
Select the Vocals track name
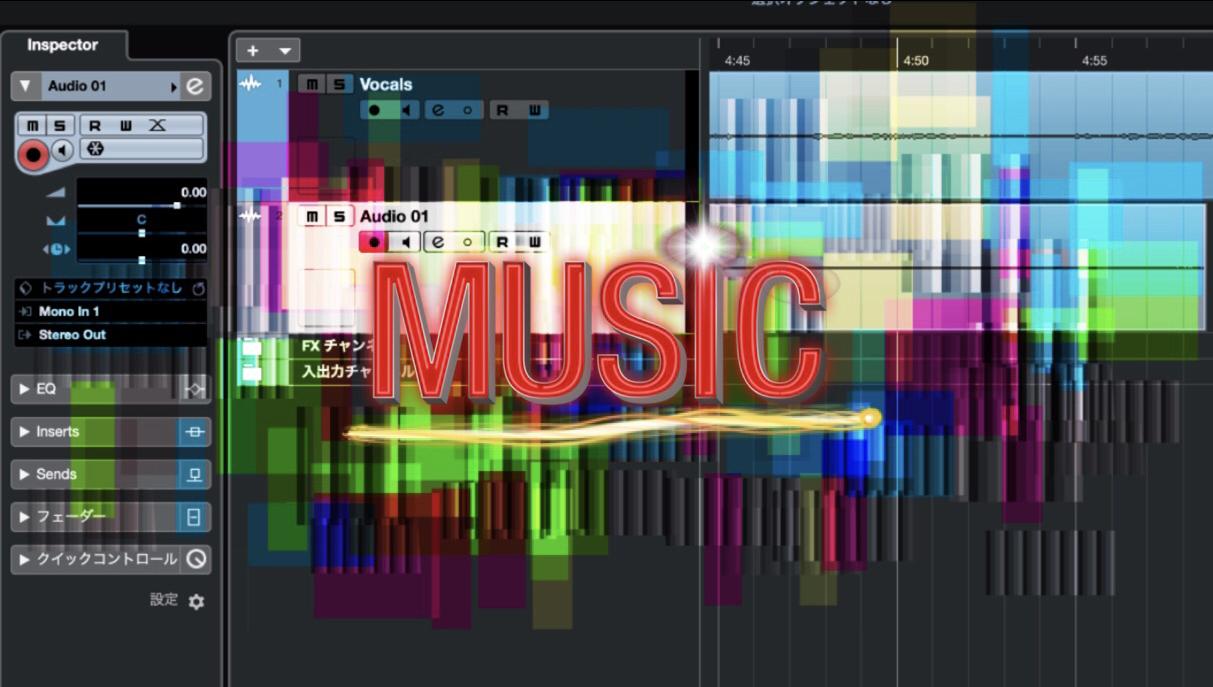pos(386,84)
